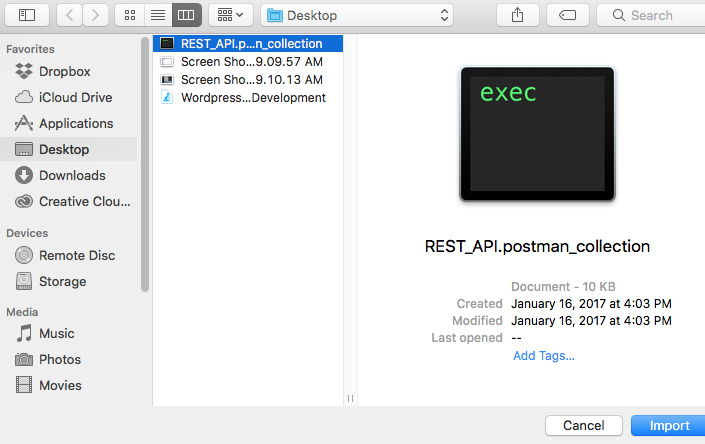Click the large exec preview thumbnail
The width and height of the screenshot is (705, 444).
(537, 134)
